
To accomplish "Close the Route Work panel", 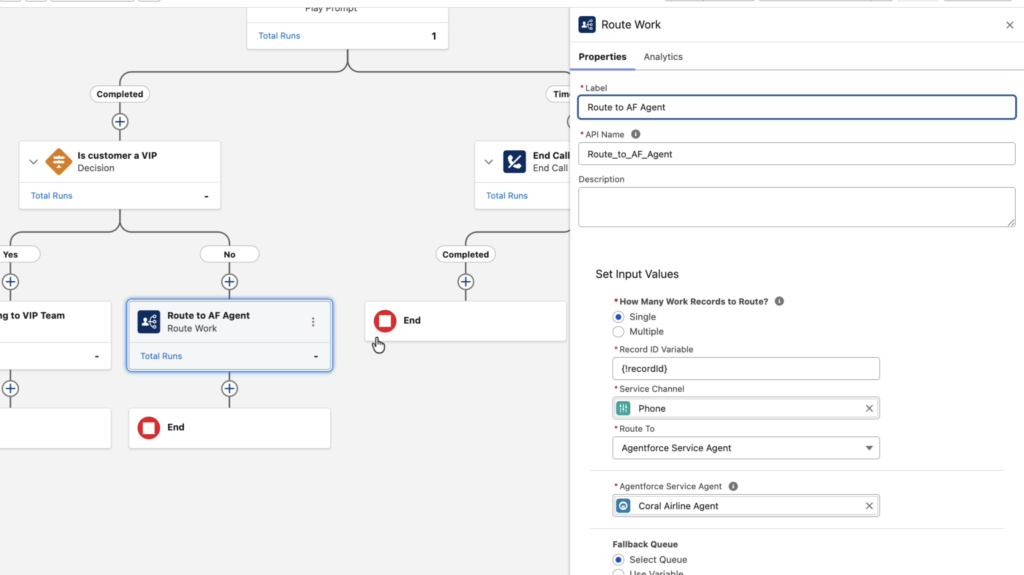I will (x=1009, y=25).
